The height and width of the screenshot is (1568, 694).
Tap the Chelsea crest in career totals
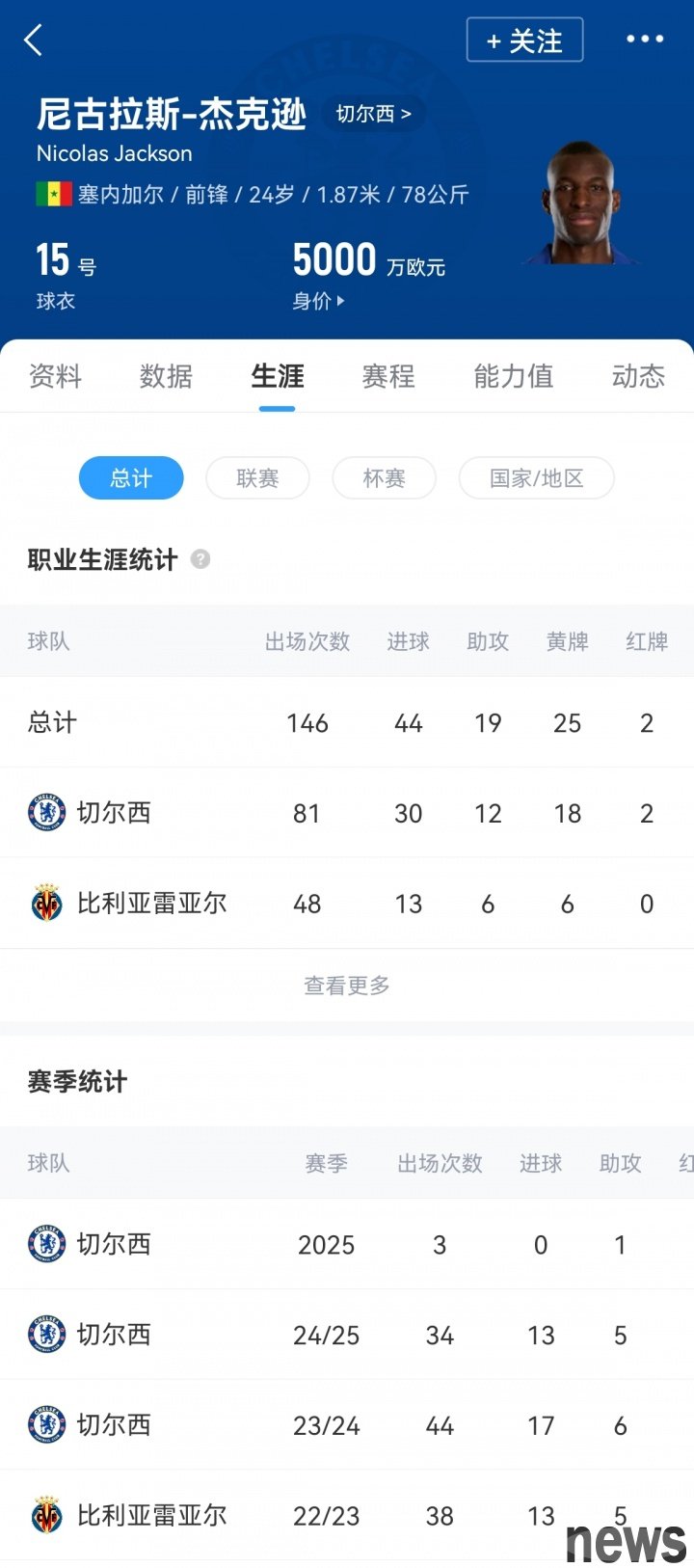coord(46,813)
